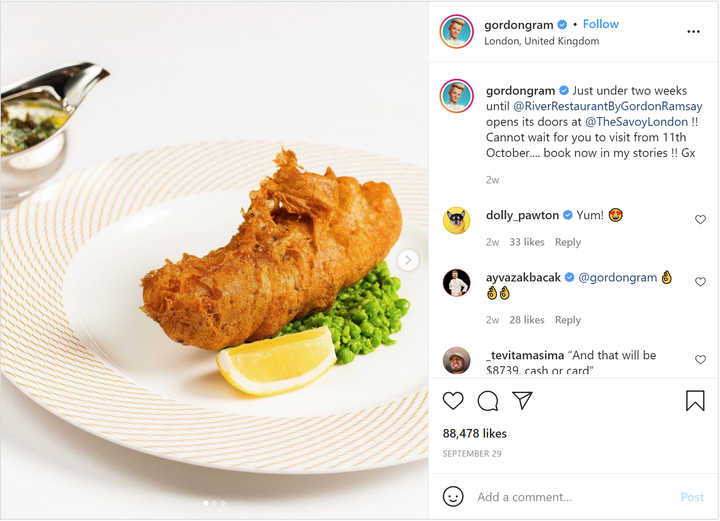This screenshot has height=521, width=720.
Task: Go to next photo with arrow
Action: coord(408,260)
